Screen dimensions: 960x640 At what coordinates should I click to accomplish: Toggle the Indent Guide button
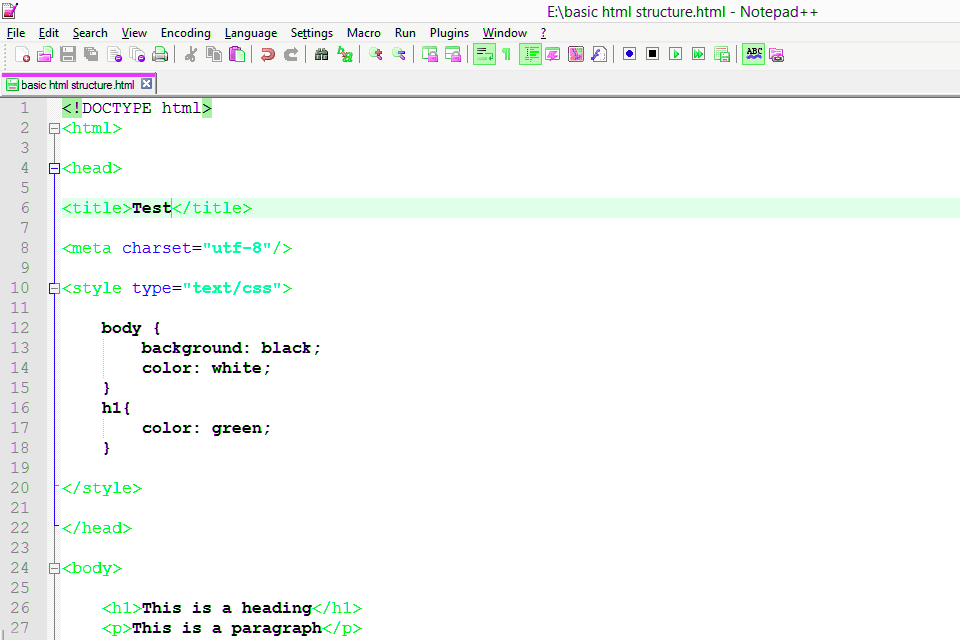pyautogui.click(x=530, y=55)
